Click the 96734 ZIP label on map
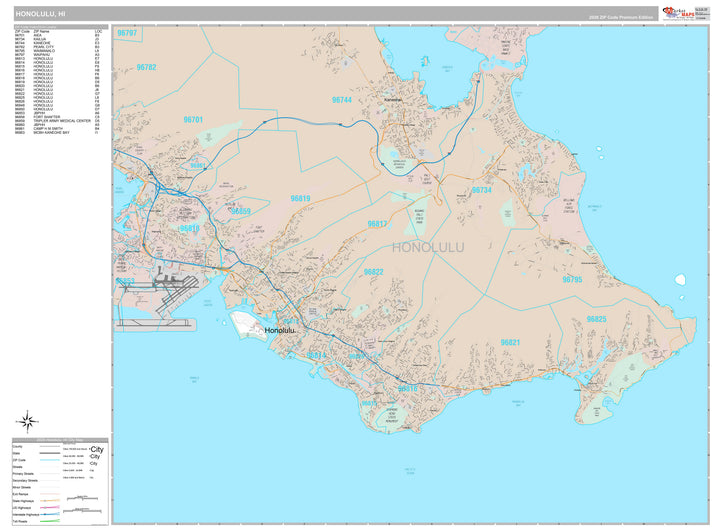Viewport: 720px width, 532px height. point(482,190)
